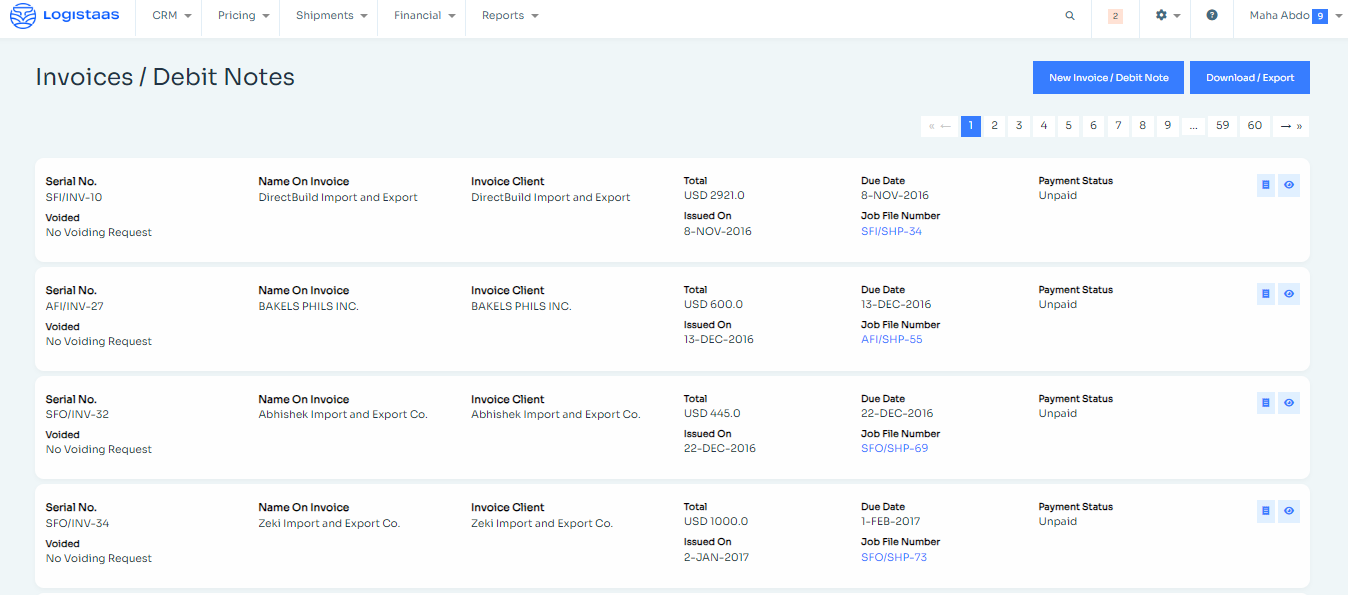The image size is (1348, 595).
Task: Preview invoice SFI/INV-10 using the eye icon
Action: [1288, 184]
